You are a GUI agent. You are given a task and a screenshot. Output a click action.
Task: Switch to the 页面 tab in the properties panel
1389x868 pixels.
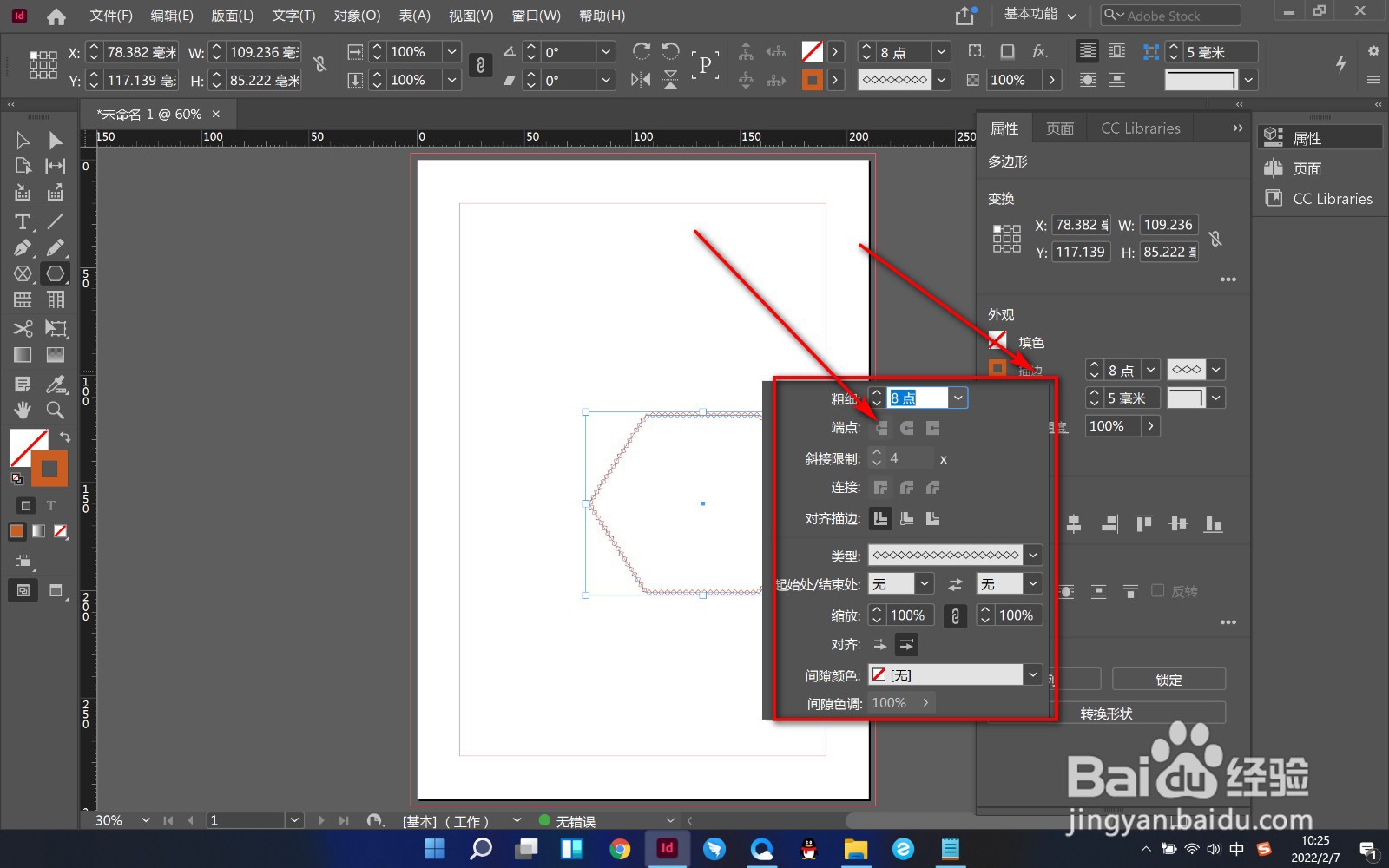[x=1060, y=128]
